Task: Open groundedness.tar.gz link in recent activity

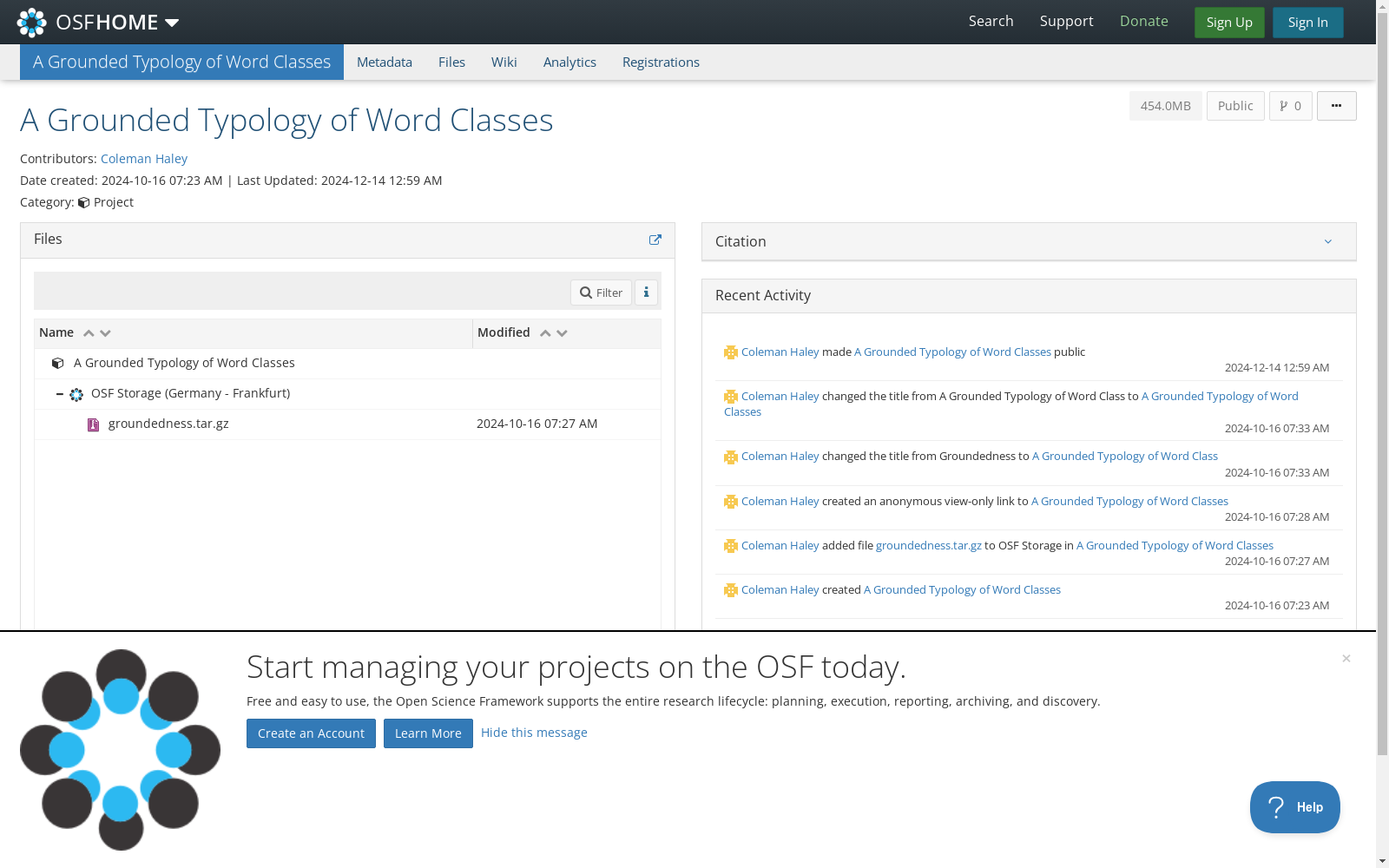Action: point(929,545)
